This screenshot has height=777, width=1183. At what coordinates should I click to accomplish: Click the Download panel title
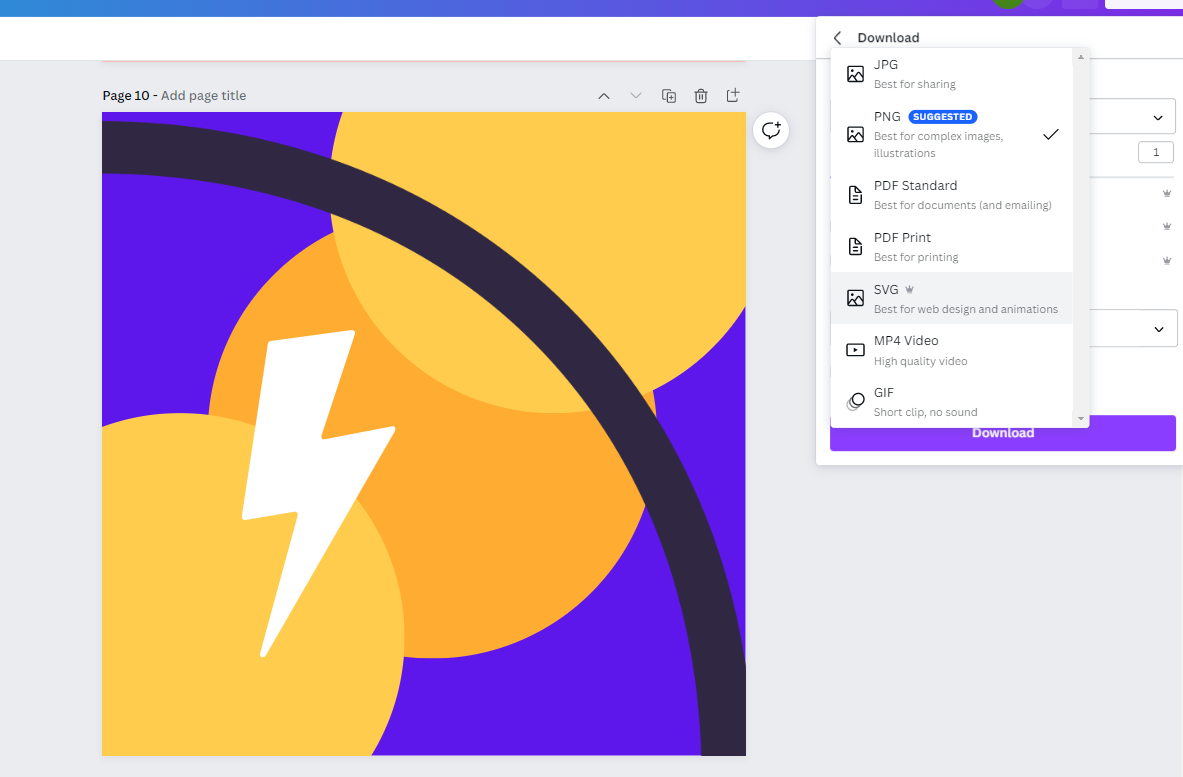(888, 38)
